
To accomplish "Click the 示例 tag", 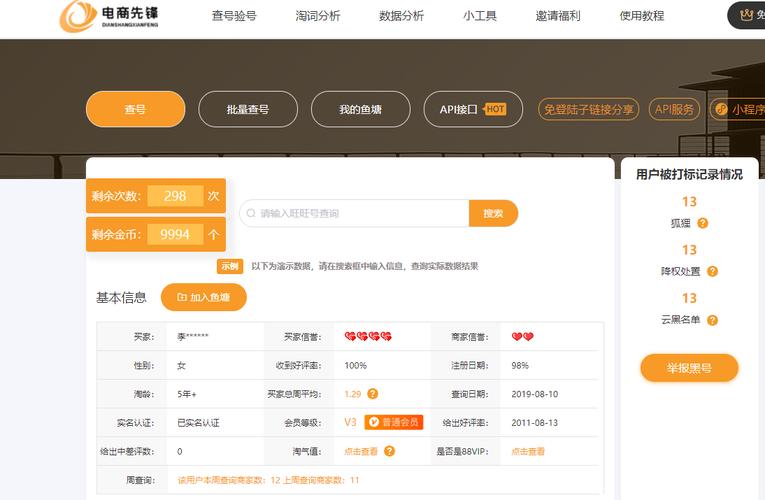I will tap(230, 266).
